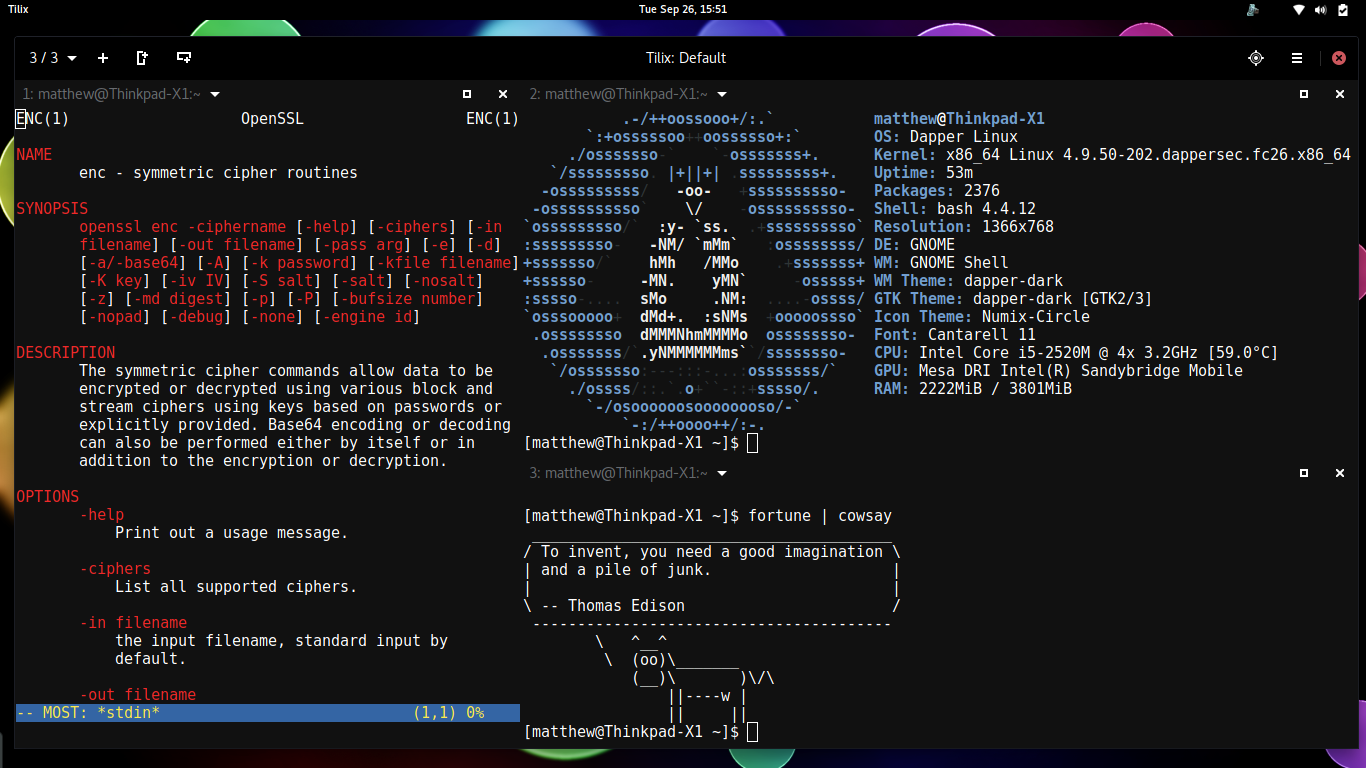This screenshot has width=1366, height=768.
Task: Click the '-- Thomas Edison' quote attribution
Action: pyautogui.click(x=613, y=605)
